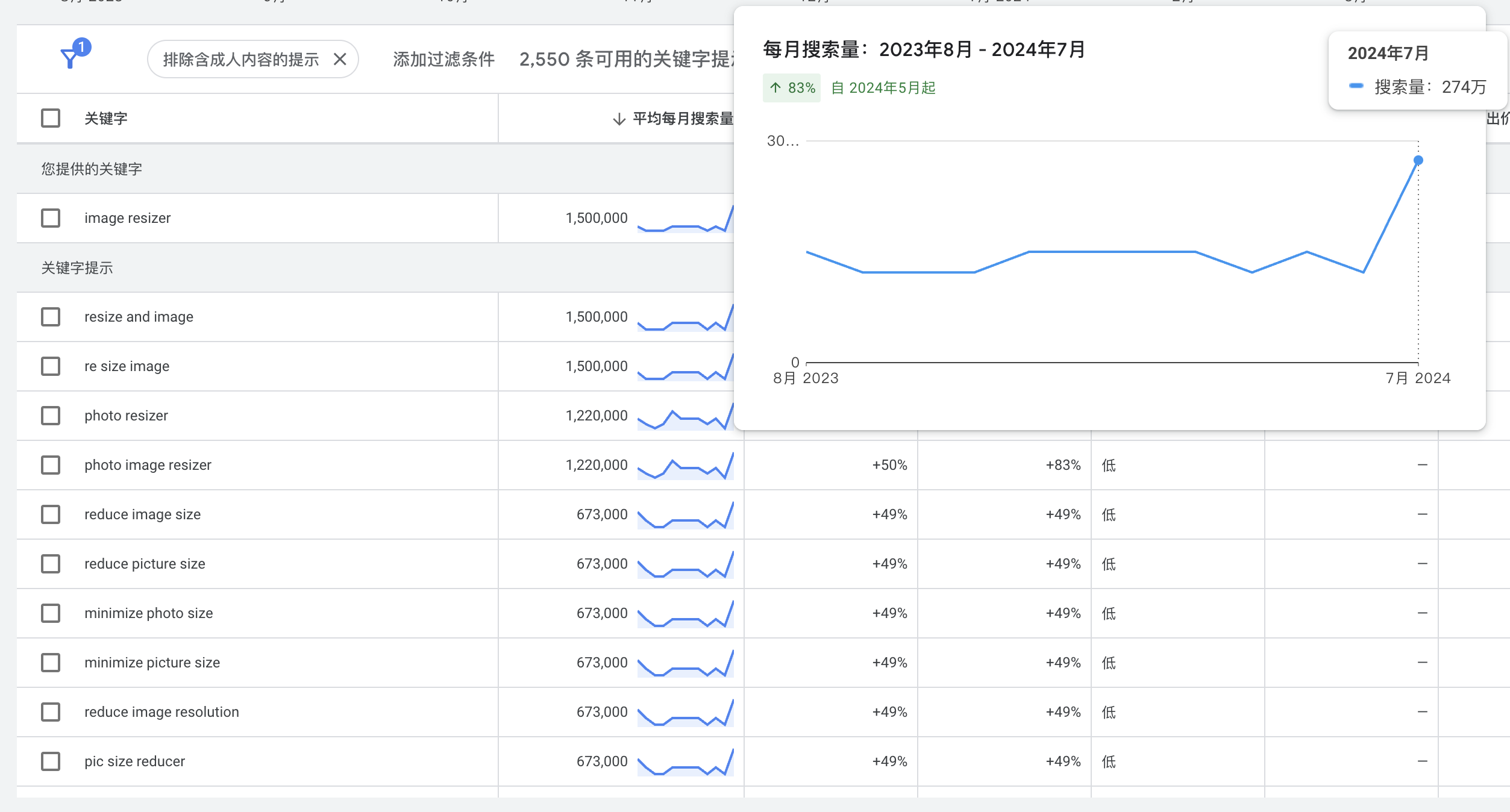This screenshot has width=1510, height=812.
Task: Toggle the select-all keywords checkbox
Action: click(51, 118)
